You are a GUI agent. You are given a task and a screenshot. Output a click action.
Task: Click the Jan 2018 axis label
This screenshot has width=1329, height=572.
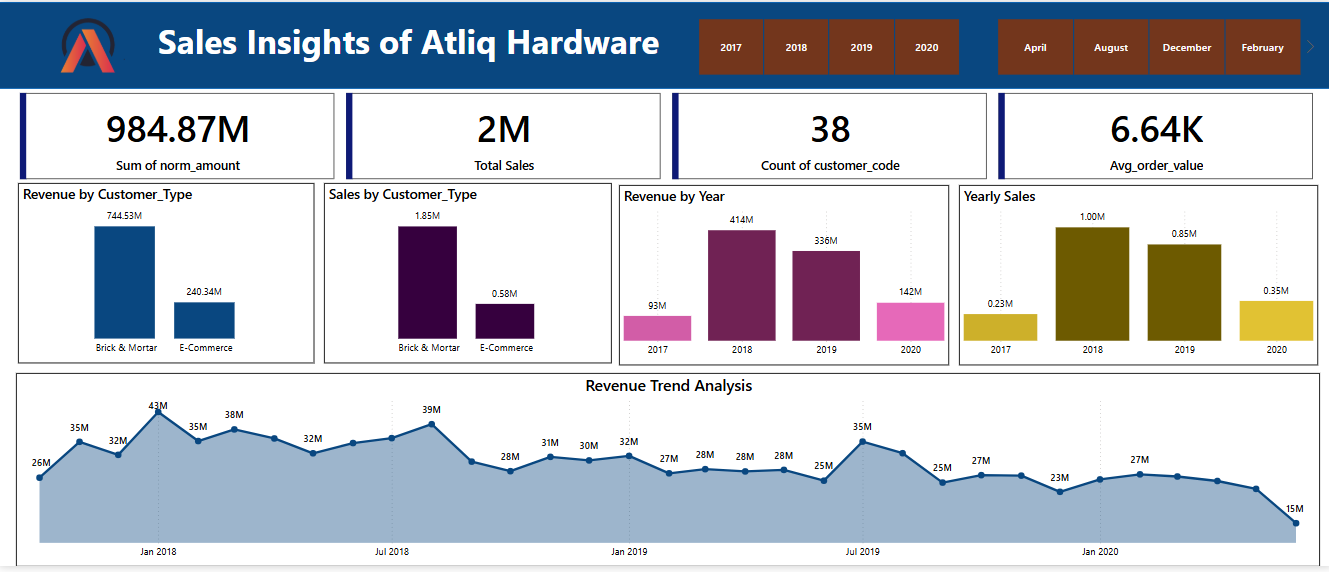click(158, 551)
